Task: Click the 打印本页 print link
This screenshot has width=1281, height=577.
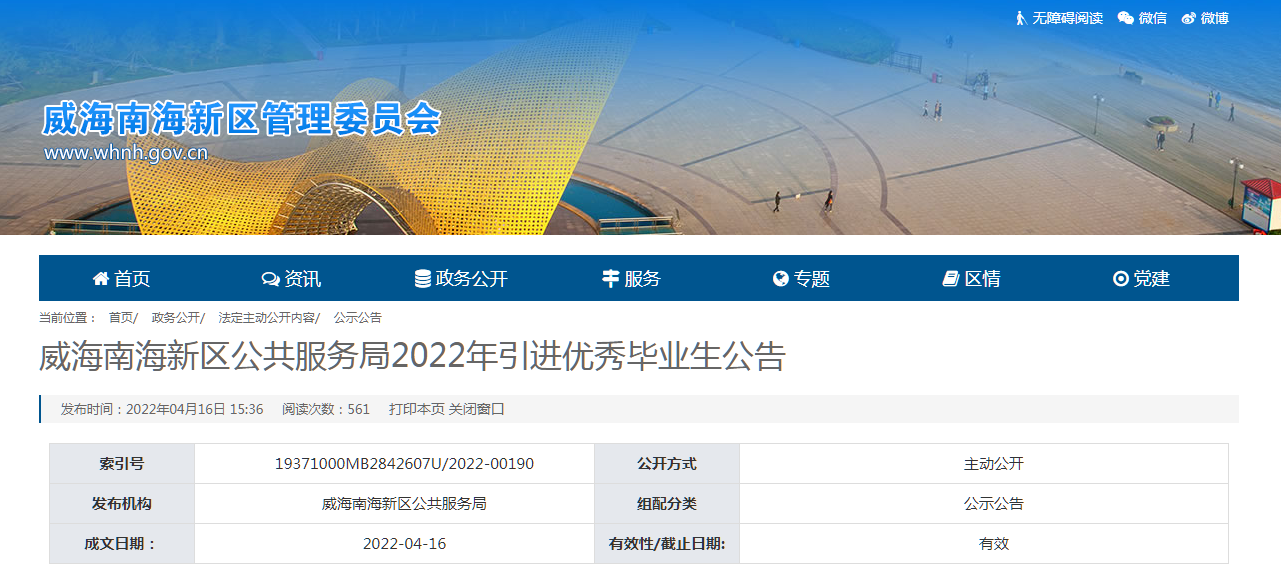Action: [x=416, y=409]
